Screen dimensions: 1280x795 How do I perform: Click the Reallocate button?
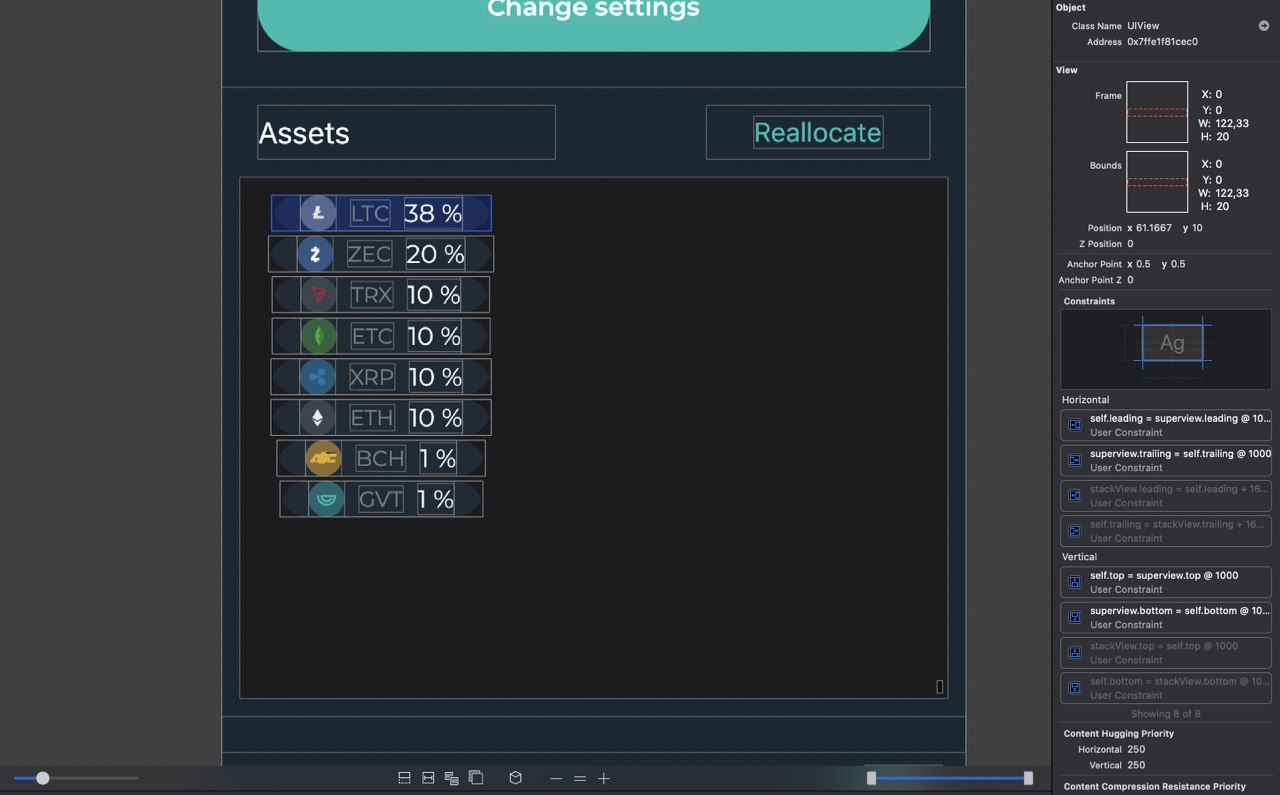[818, 132]
